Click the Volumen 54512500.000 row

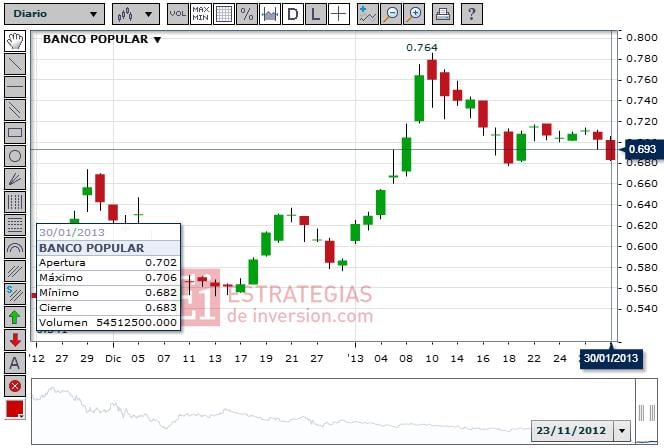(108, 323)
